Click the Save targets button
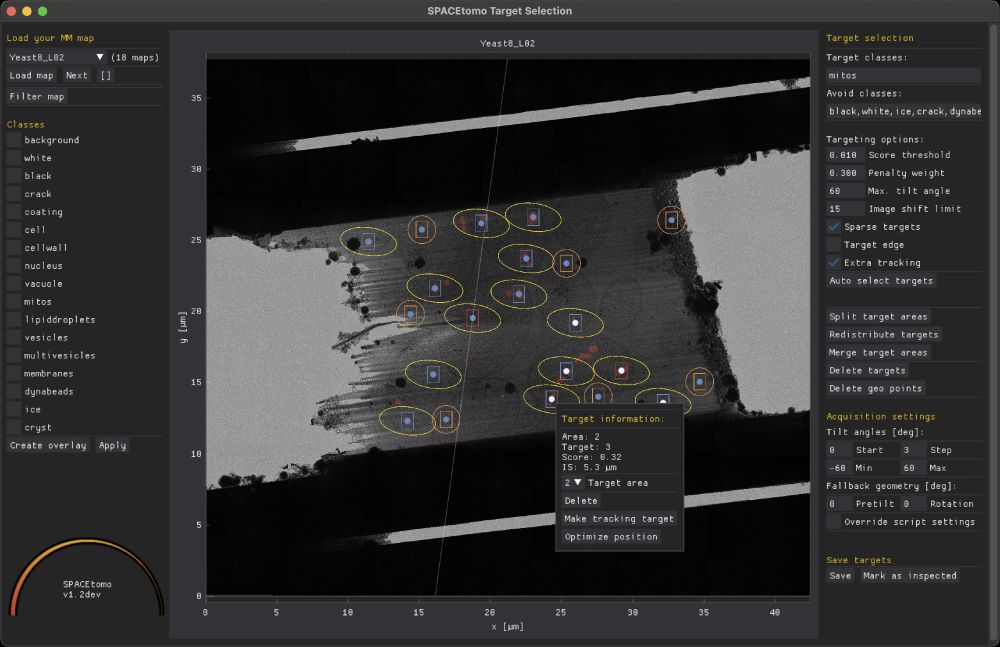The height and width of the screenshot is (647, 1000). (x=840, y=576)
